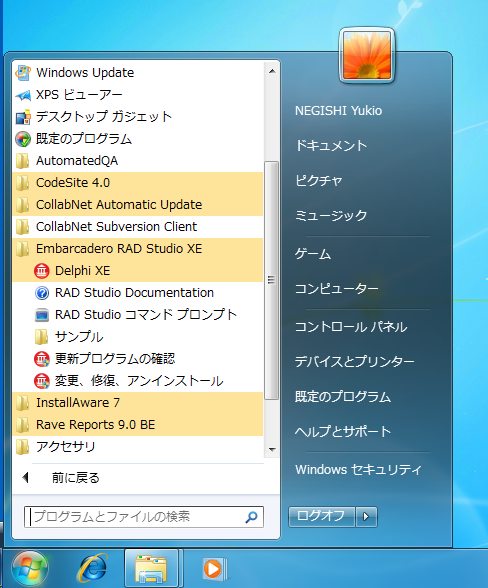Click 更新プログラムの確認 icon
This screenshot has height=588, width=488.
[42, 359]
